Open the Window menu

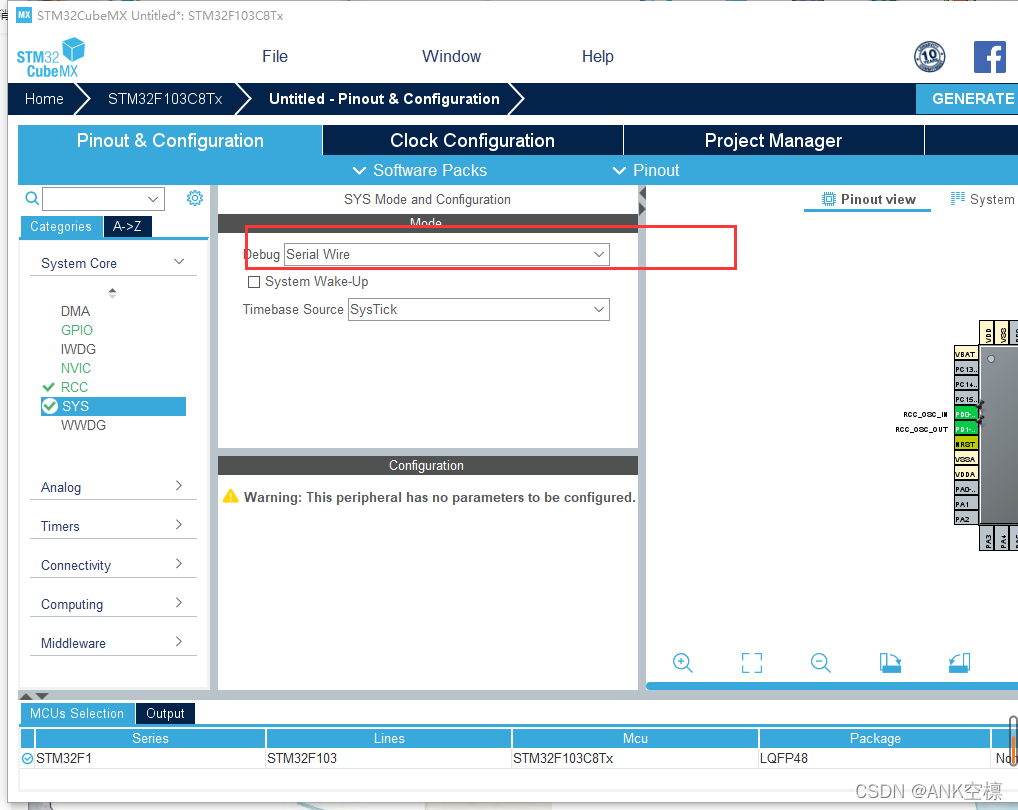point(451,56)
